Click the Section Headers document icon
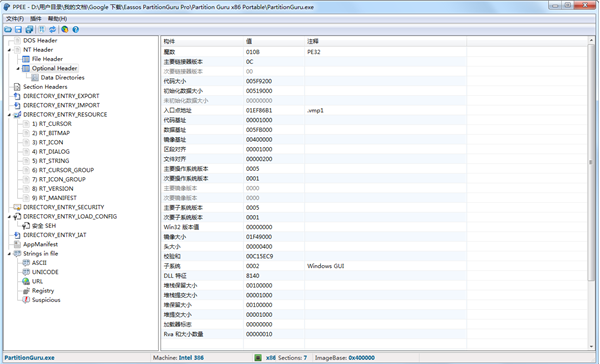Viewport: 600px width, 364px height. pos(17,87)
